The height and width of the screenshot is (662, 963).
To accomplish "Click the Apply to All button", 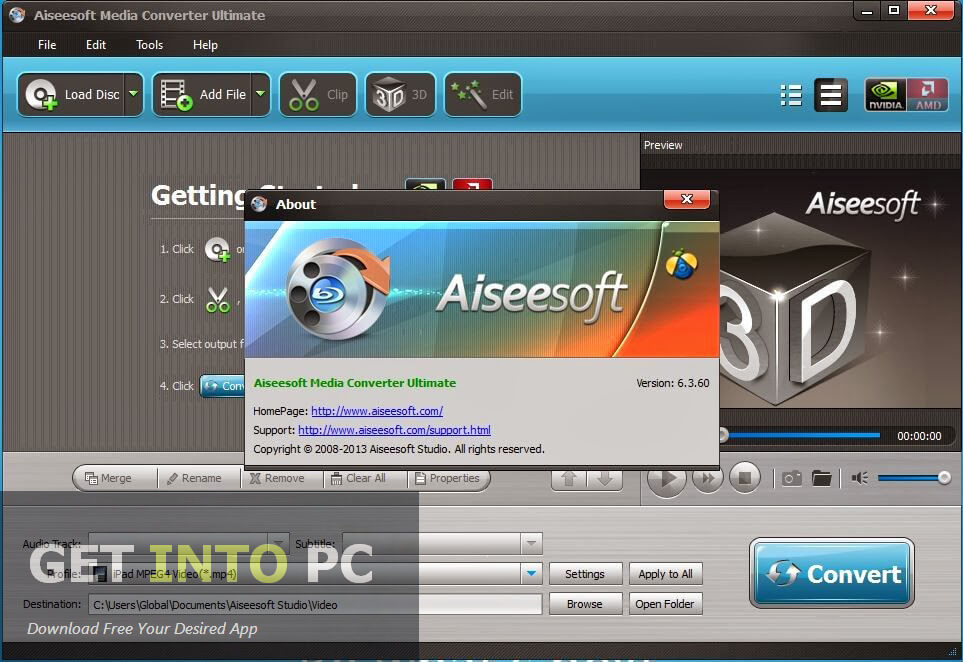I will click(665, 574).
